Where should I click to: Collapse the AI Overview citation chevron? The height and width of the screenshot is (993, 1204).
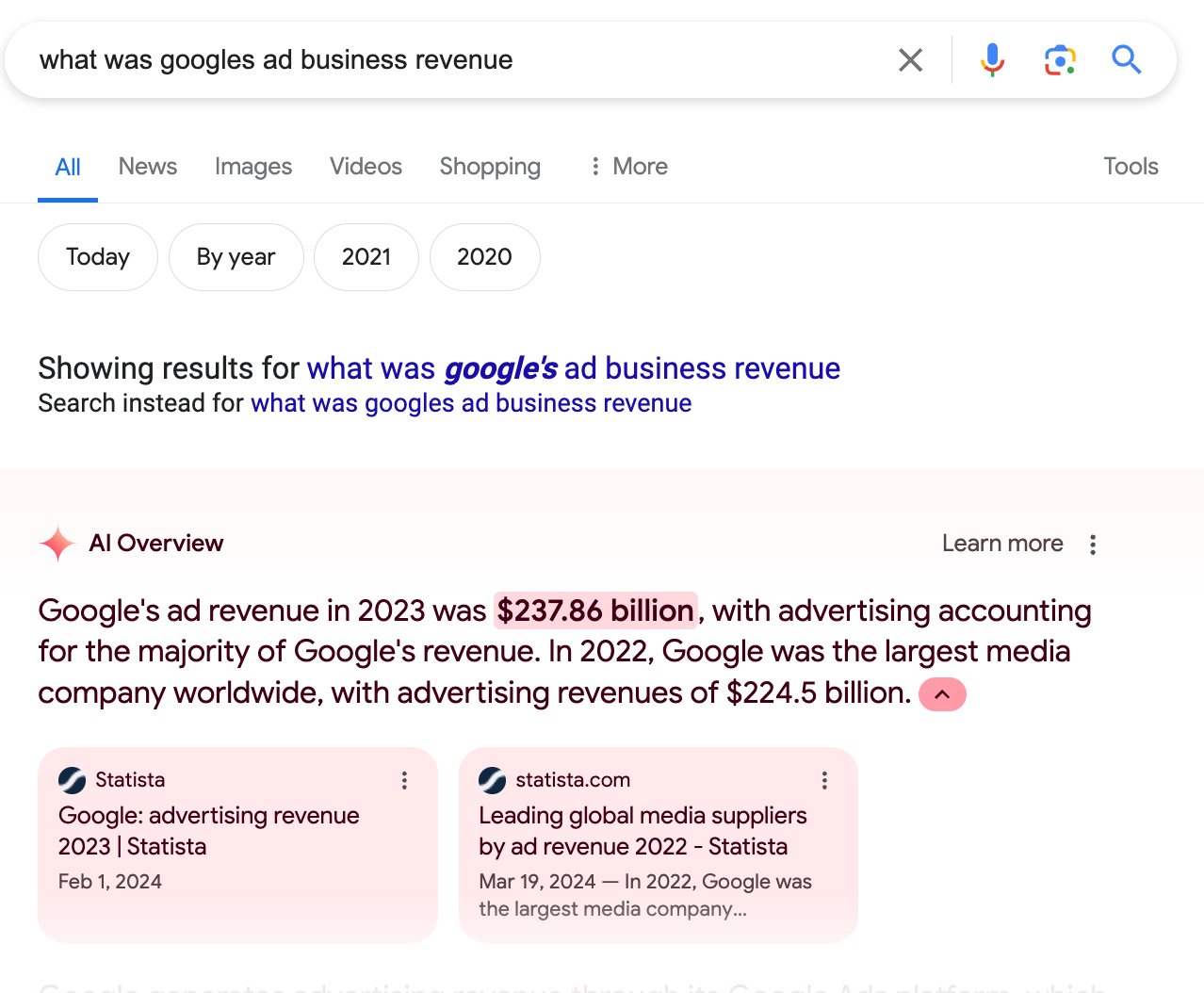point(942,694)
